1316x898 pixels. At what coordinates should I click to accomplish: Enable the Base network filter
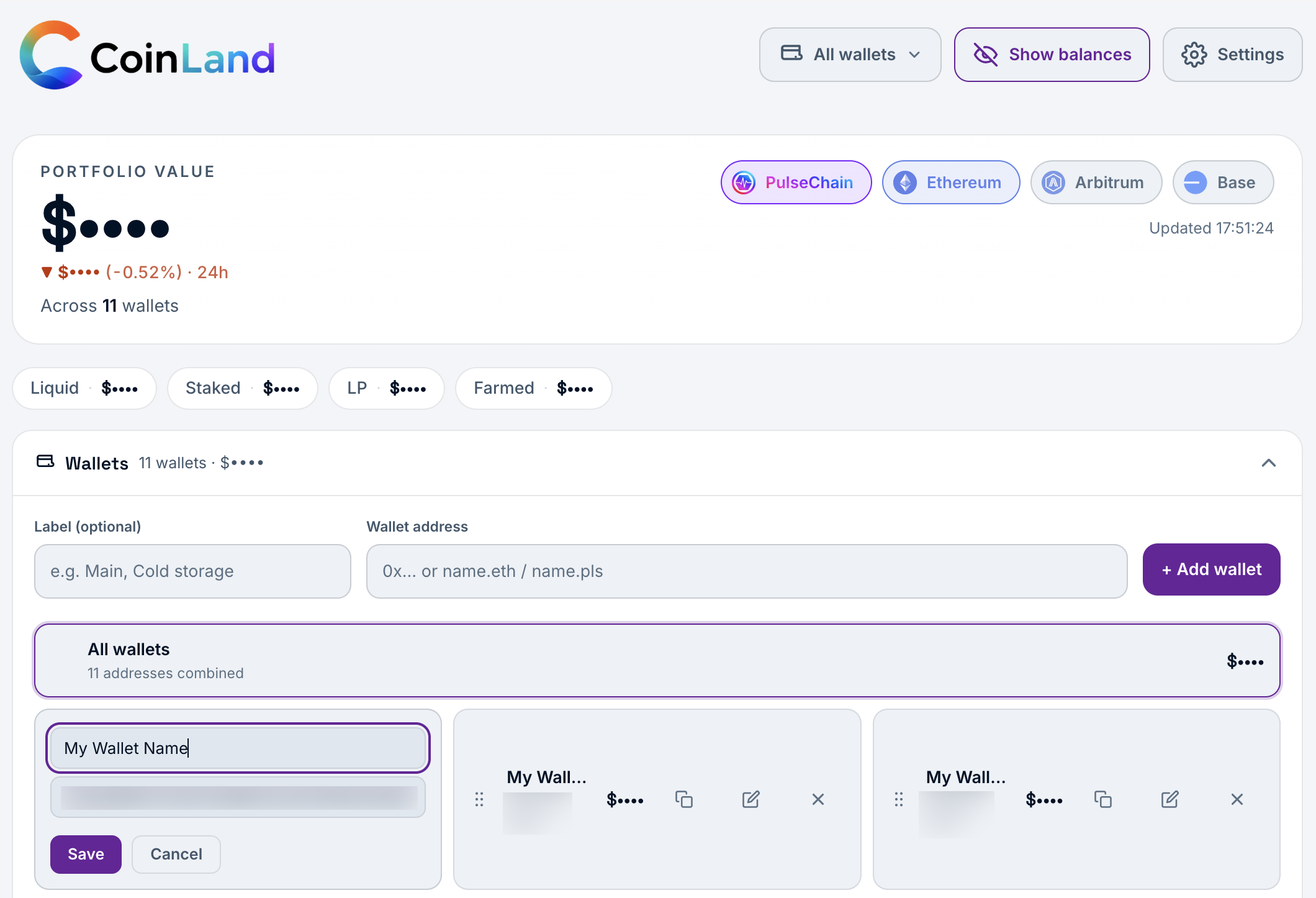pos(1223,183)
